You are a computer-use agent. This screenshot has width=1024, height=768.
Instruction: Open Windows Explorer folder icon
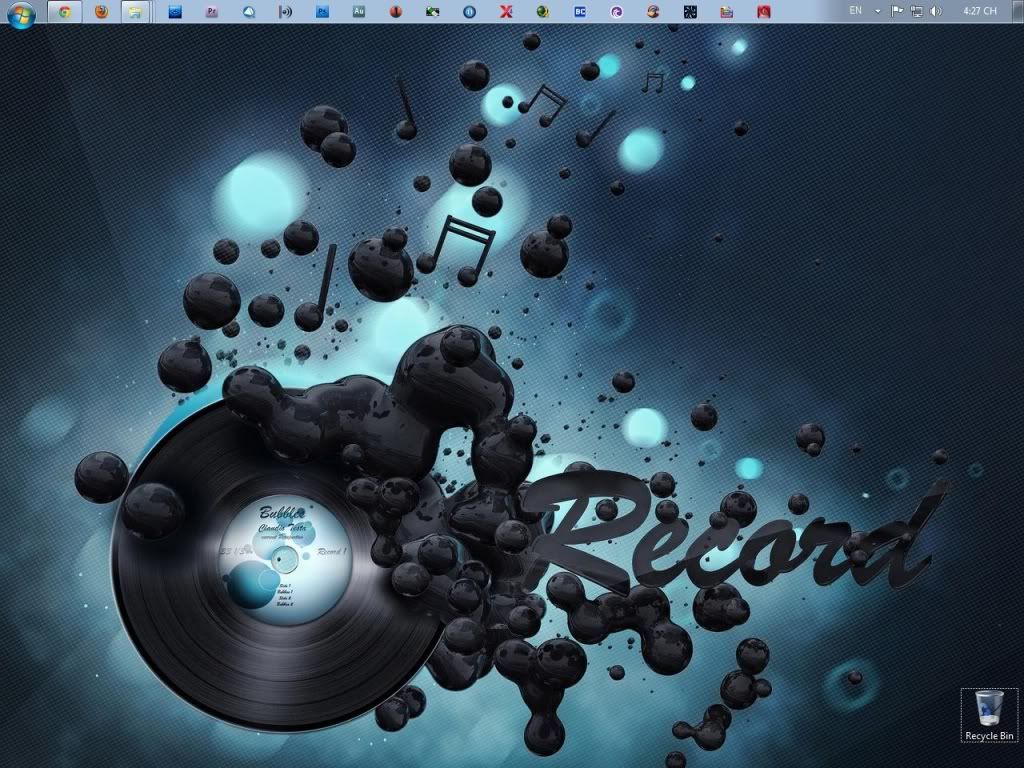pyautogui.click(x=135, y=12)
